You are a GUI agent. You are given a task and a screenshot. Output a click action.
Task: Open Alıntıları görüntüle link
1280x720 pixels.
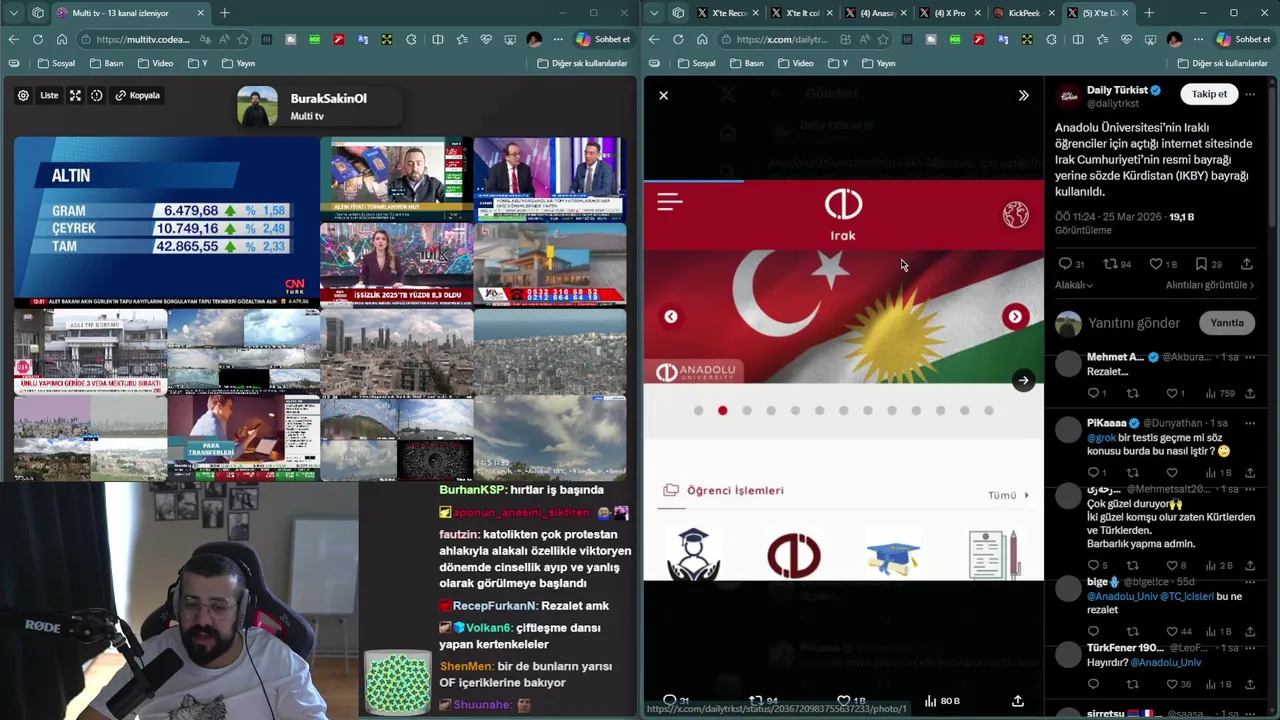pyautogui.click(x=1210, y=285)
